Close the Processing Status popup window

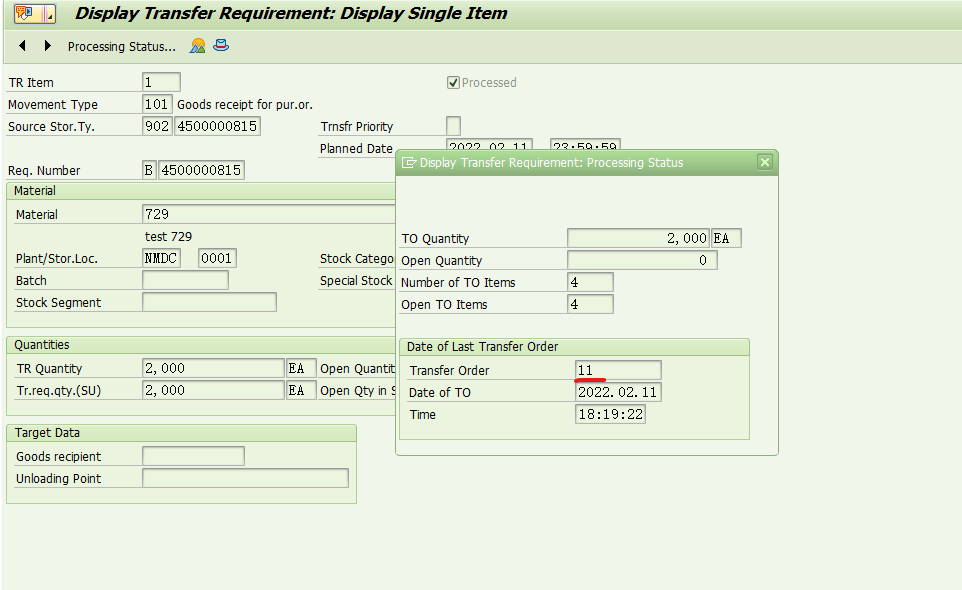(x=765, y=161)
